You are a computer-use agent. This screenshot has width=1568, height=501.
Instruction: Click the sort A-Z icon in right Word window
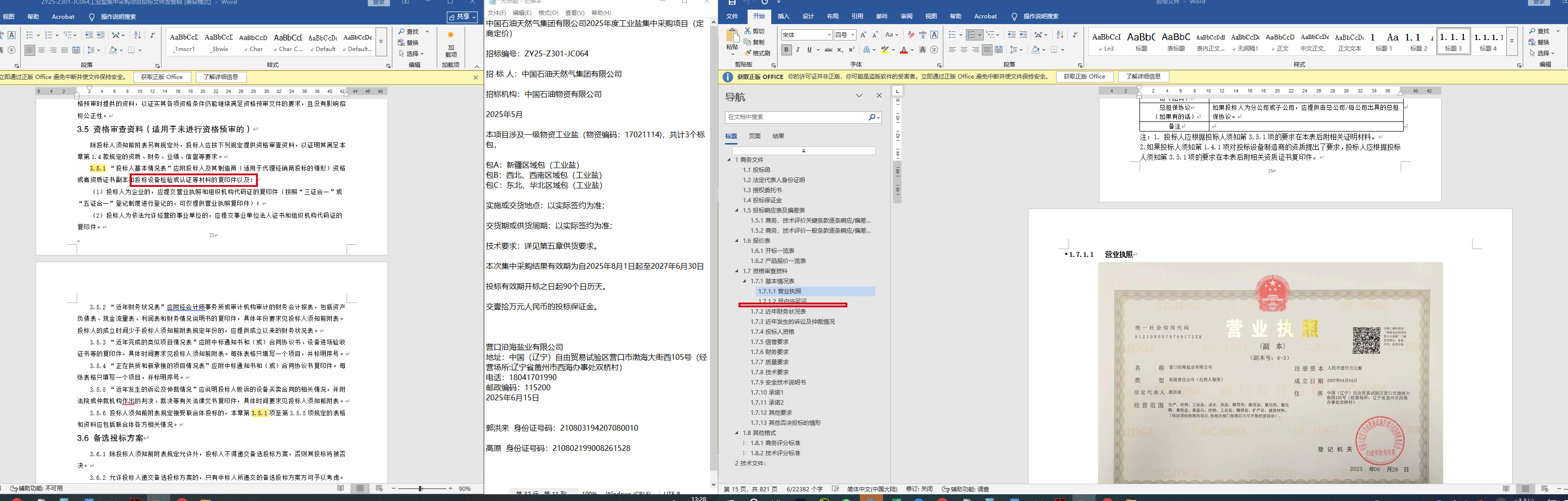tap(1060, 35)
